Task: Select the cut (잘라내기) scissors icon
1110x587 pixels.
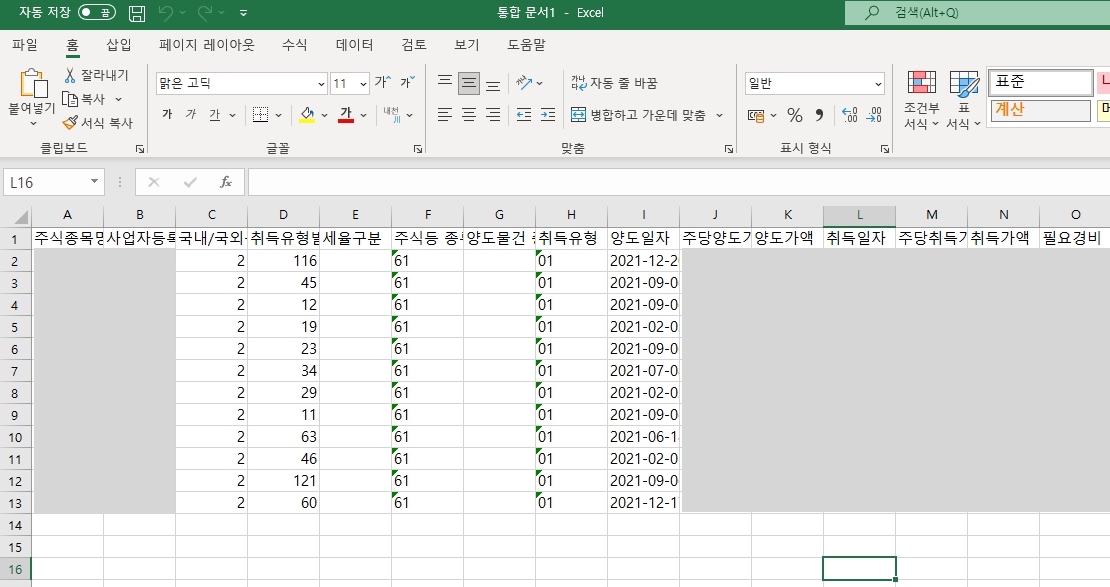Action: click(x=95, y=75)
